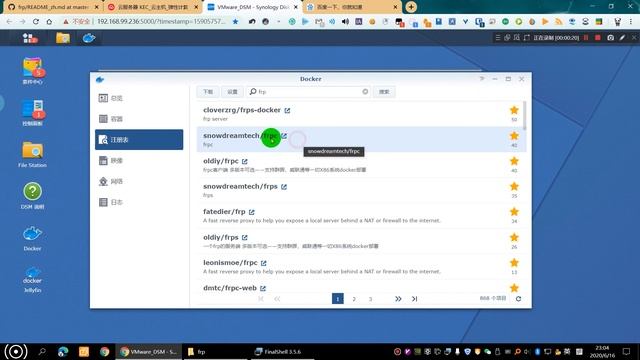
Task: Go to page 2 of results
Action: pos(354,299)
